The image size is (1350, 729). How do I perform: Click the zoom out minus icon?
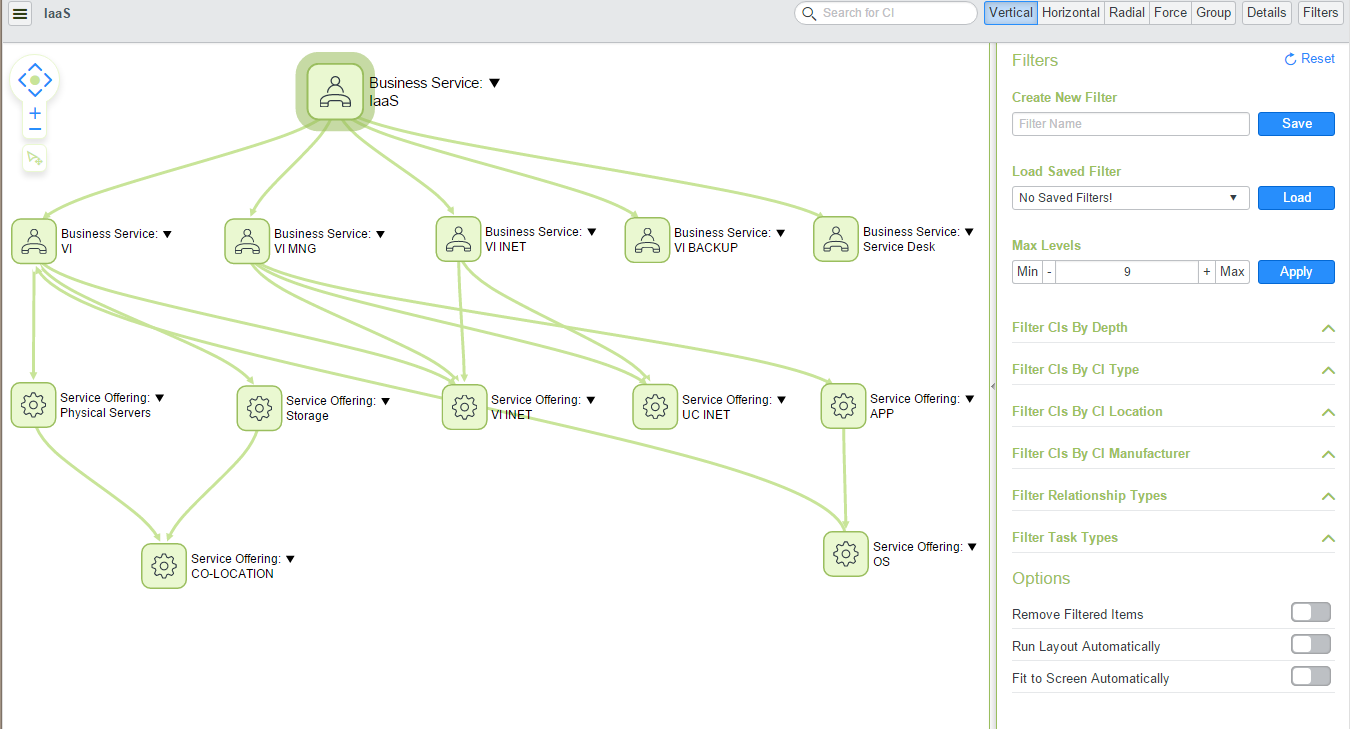click(35, 129)
